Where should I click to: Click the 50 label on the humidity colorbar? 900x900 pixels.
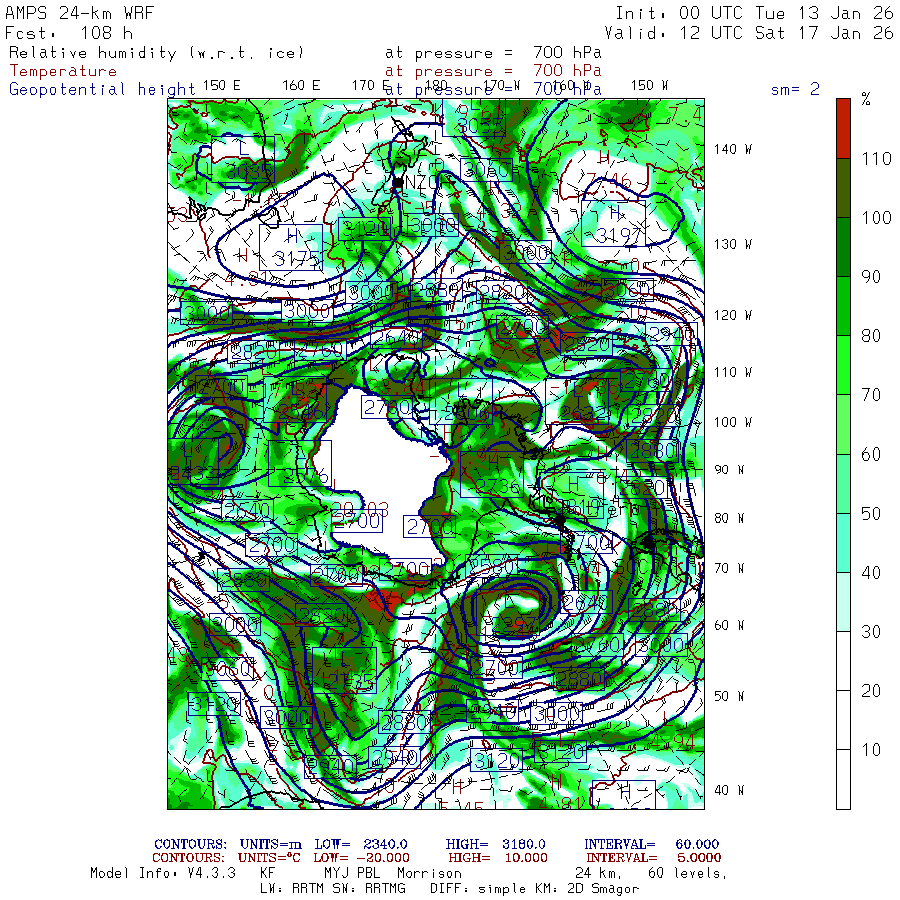click(x=871, y=513)
